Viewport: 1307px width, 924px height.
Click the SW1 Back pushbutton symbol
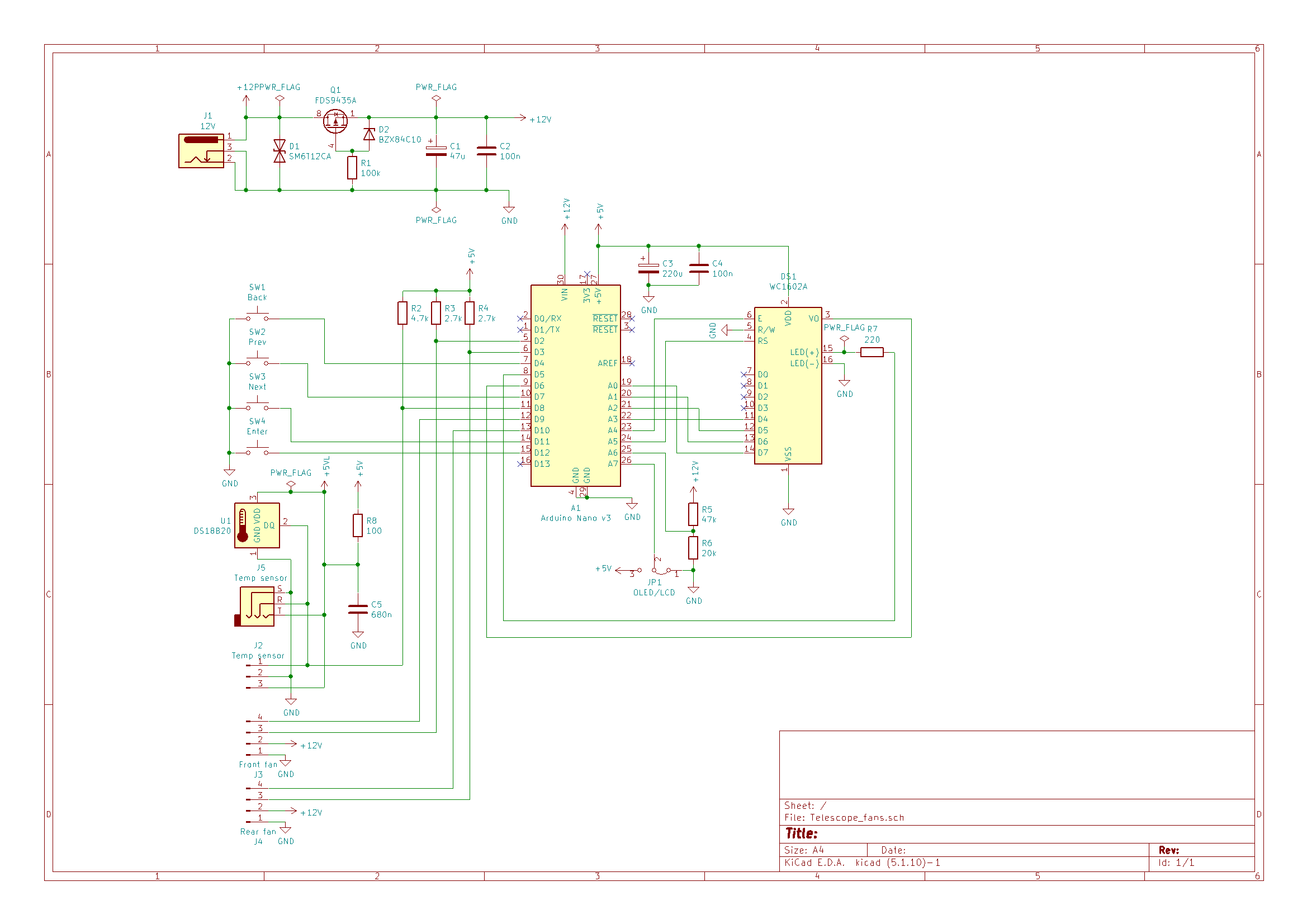[257, 316]
